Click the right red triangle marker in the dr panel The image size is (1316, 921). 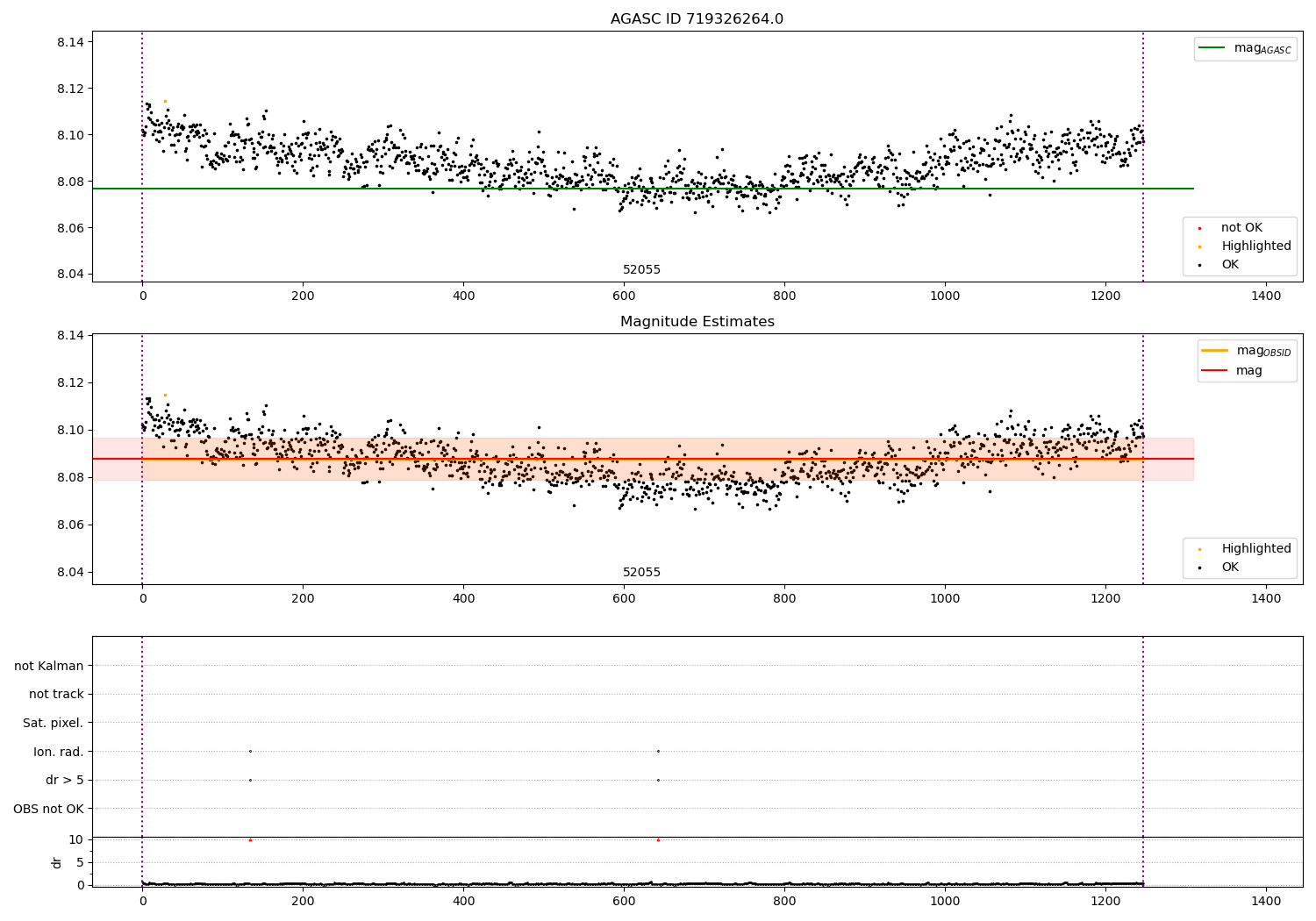click(658, 840)
